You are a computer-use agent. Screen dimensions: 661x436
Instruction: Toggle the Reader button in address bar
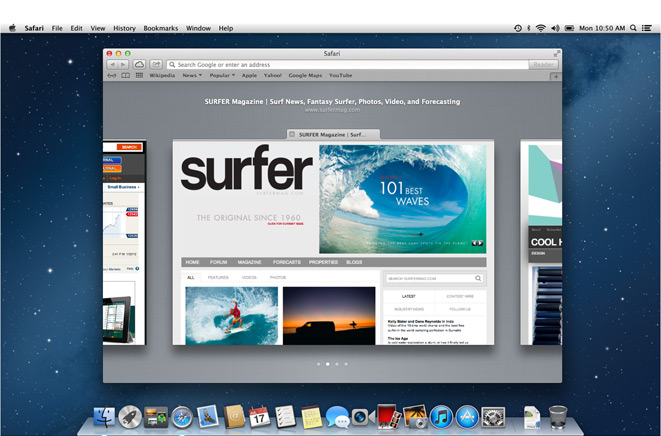coord(543,64)
